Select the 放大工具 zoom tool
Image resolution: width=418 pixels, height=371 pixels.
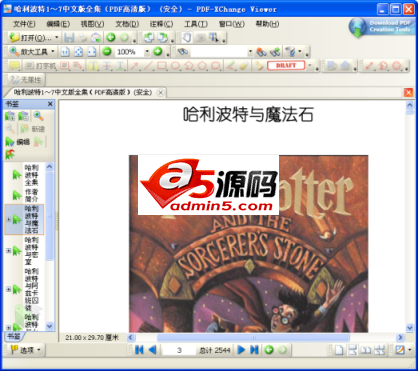[29, 52]
